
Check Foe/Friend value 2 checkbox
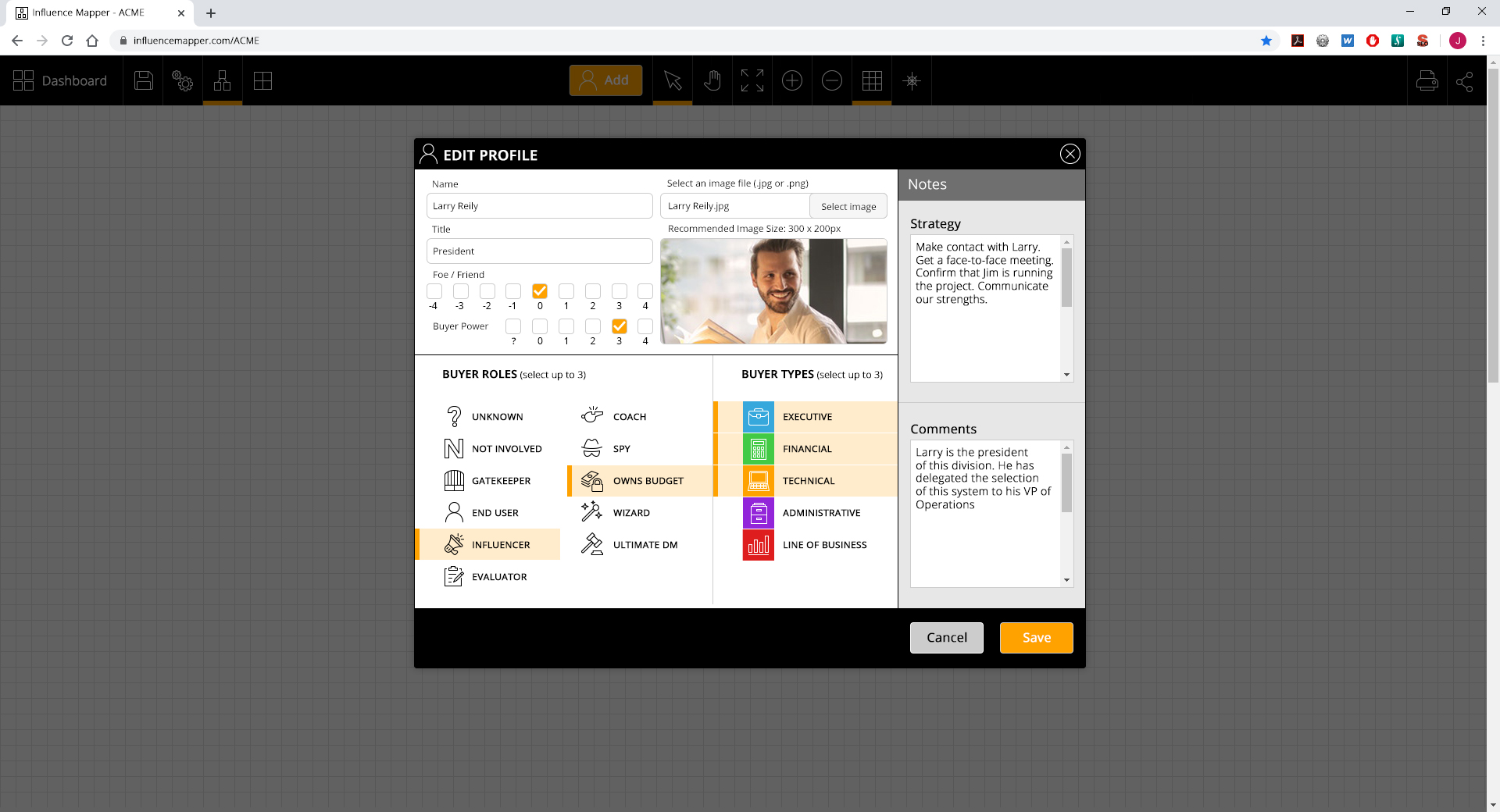pos(593,291)
